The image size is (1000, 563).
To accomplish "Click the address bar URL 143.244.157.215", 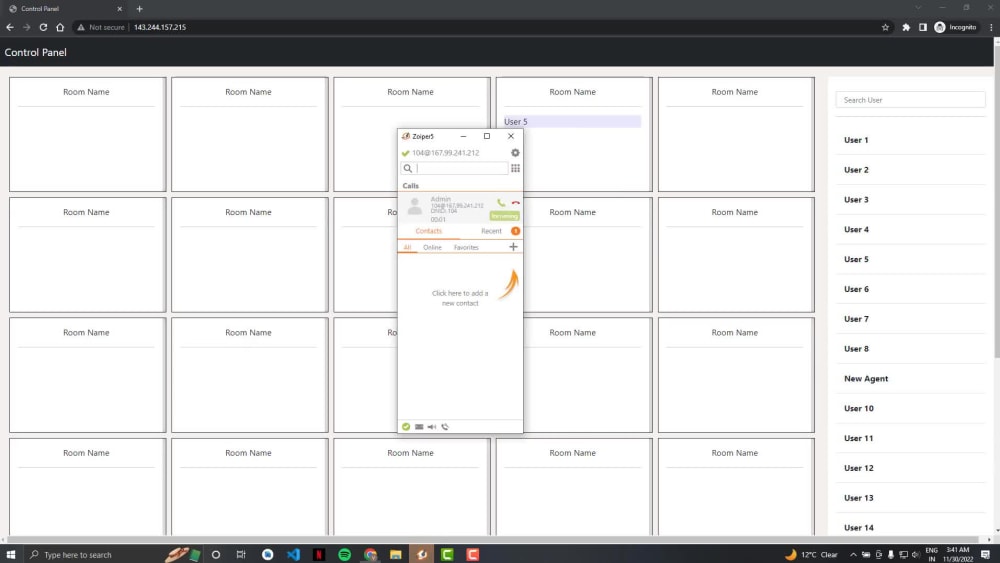I will pos(160,27).
